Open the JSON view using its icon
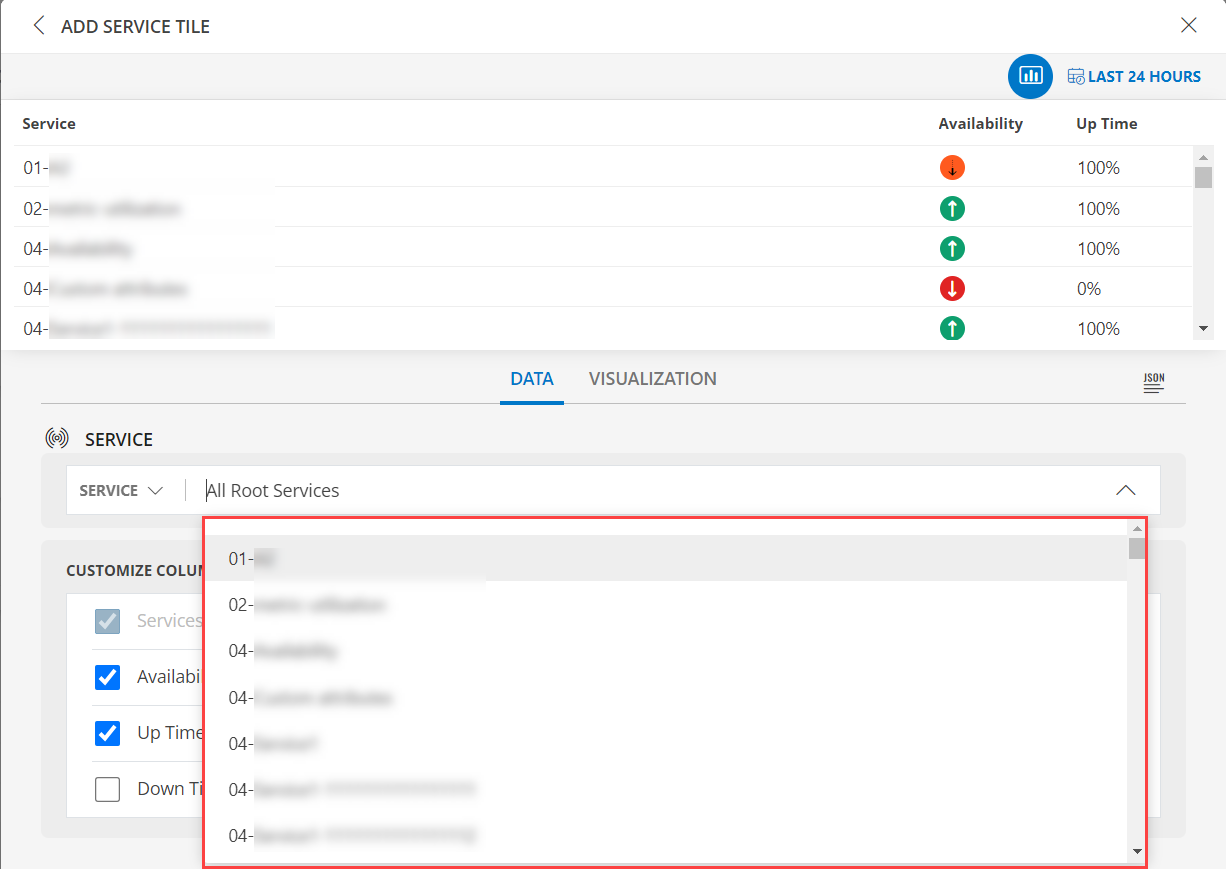The height and width of the screenshot is (869, 1226). [x=1153, y=382]
